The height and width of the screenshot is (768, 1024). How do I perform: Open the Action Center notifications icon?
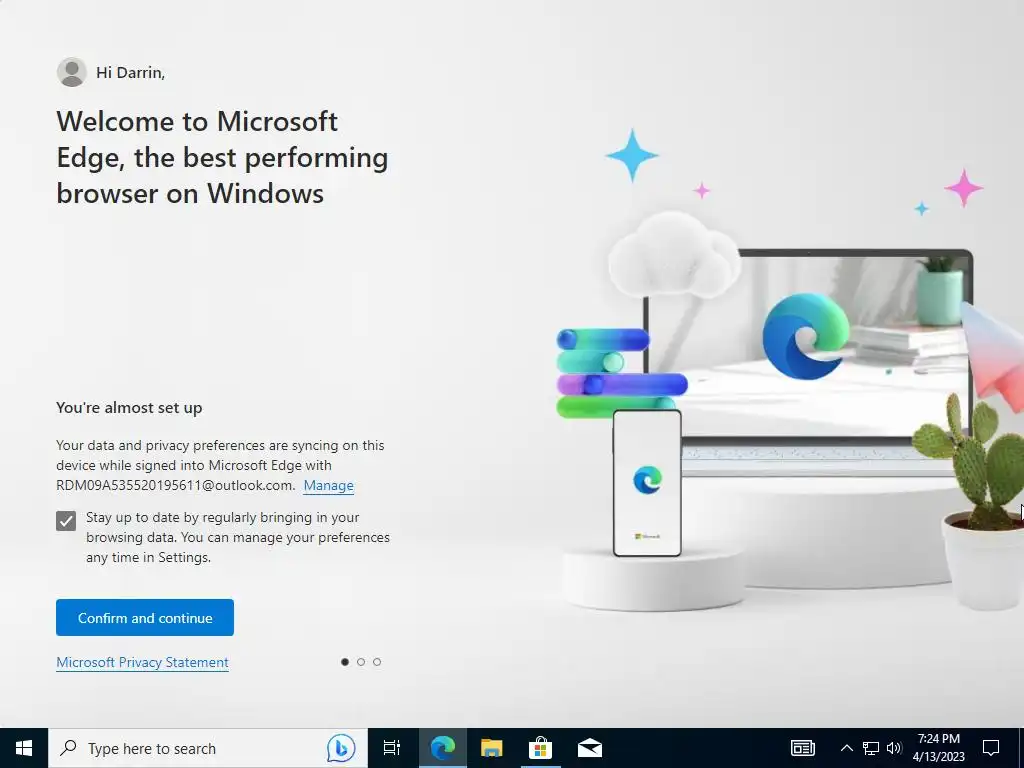(x=991, y=748)
